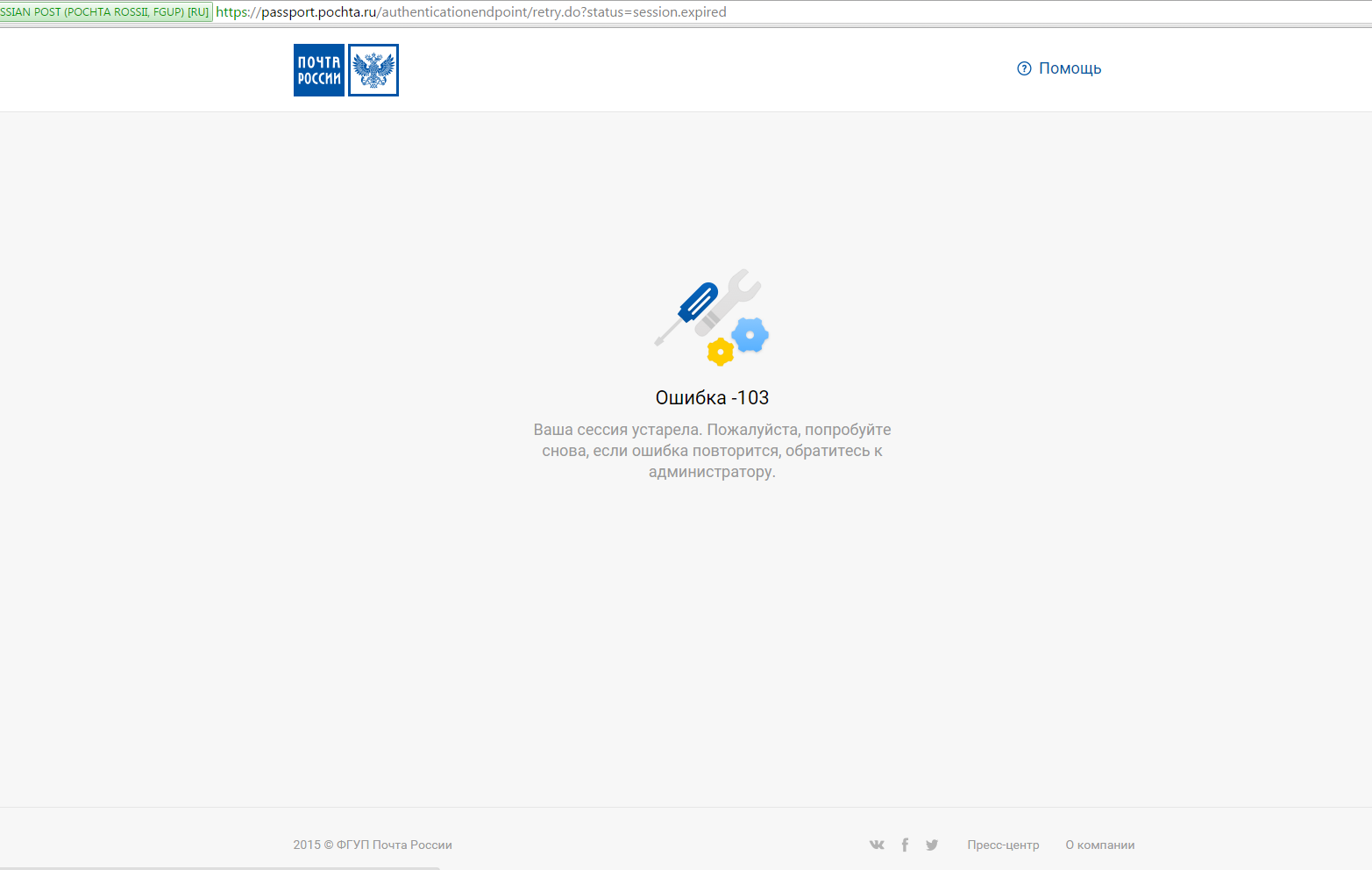Go to the Пресс-центр footer link
The width and height of the screenshot is (1372, 870).
(1003, 845)
